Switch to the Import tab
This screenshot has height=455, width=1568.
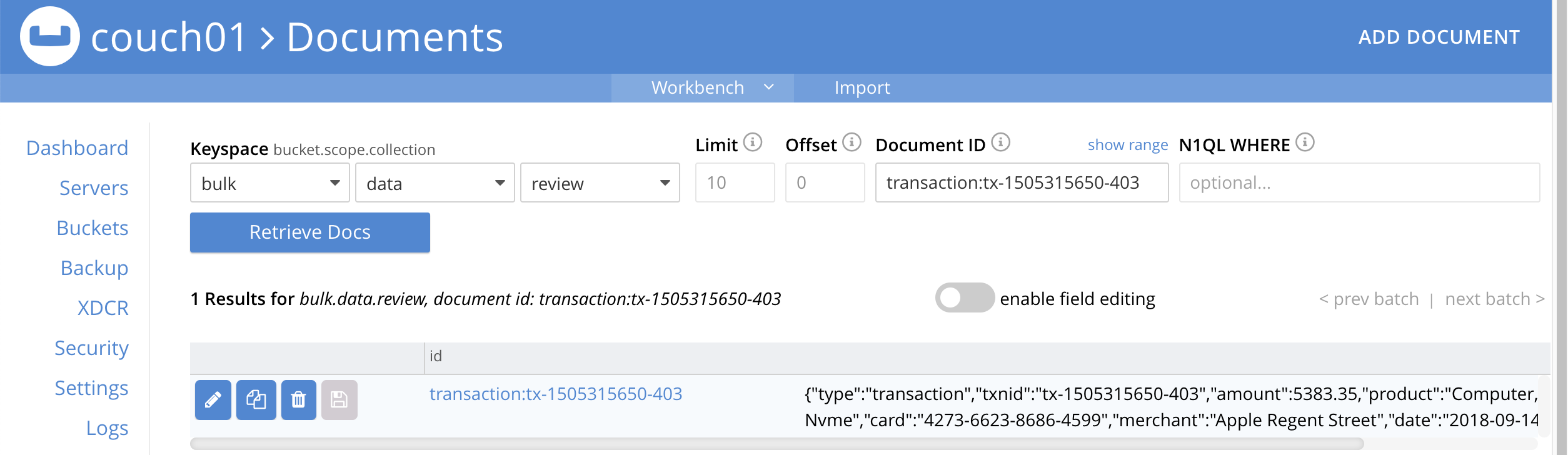(x=862, y=88)
